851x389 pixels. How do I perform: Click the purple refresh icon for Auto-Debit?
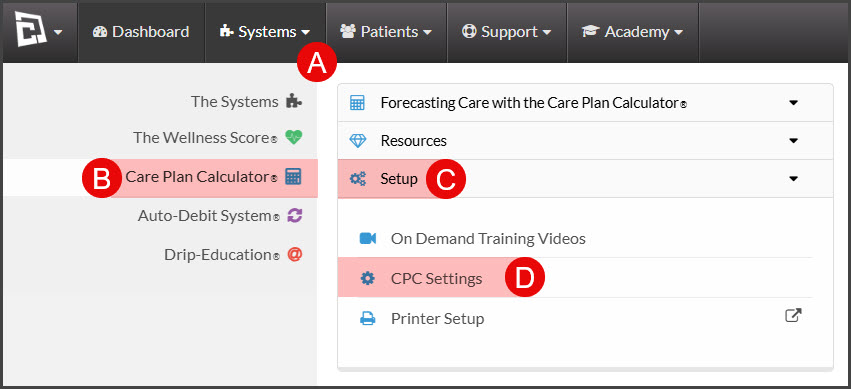tap(294, 215)
